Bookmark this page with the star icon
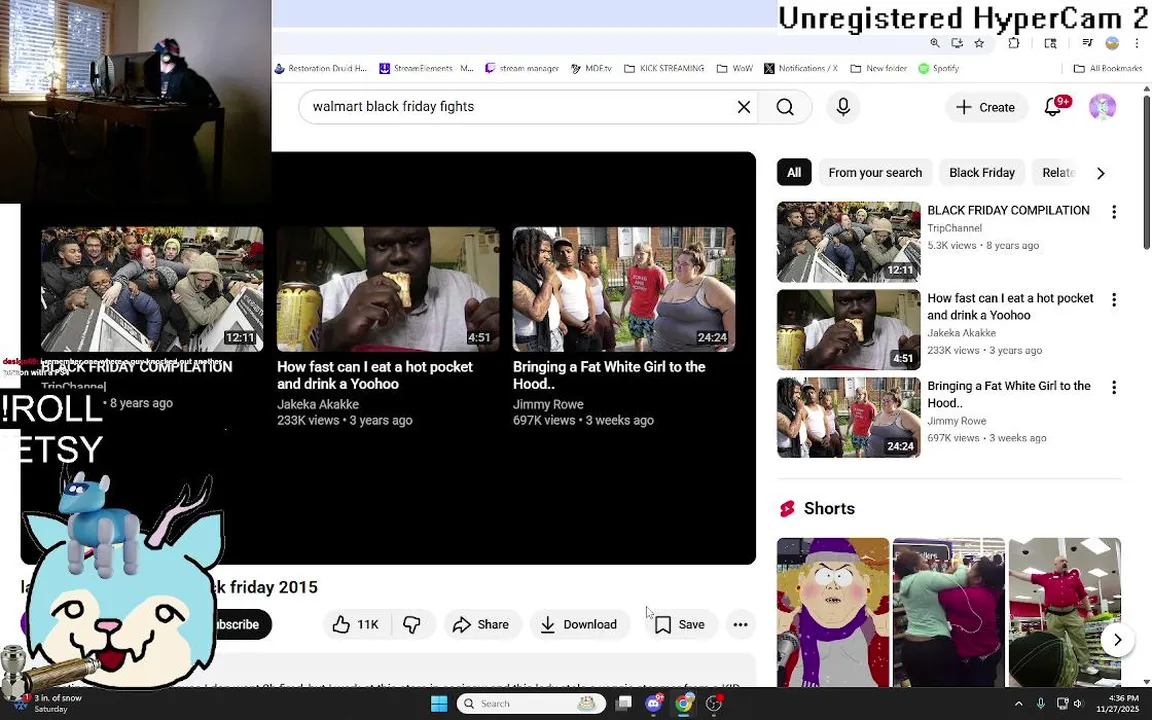Viewport: 1152px width, 720px height. pyautogui.click(x=979, y=43)
